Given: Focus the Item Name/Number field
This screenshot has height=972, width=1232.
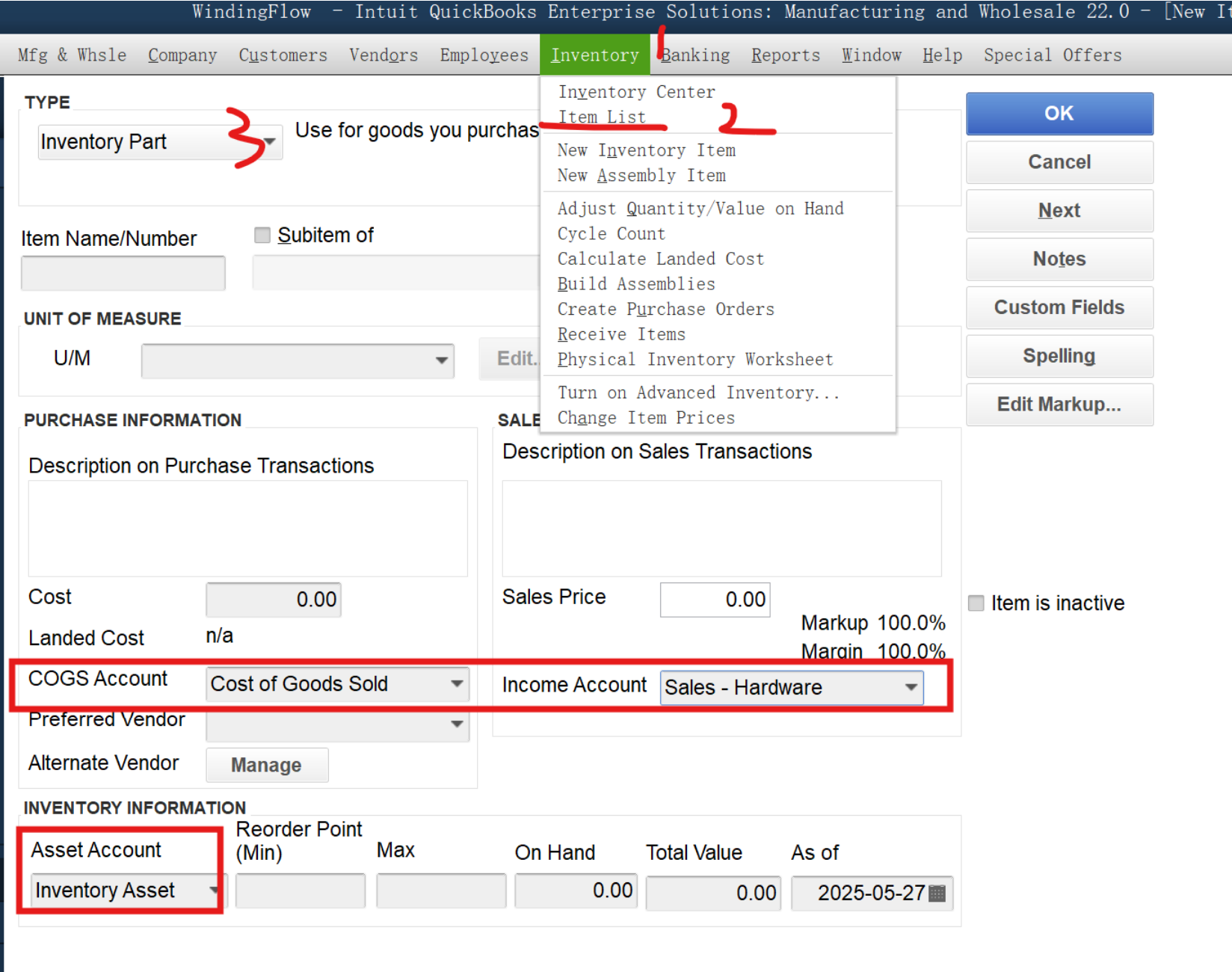Looking at the screenshot, I should click(x=123, y=274).
